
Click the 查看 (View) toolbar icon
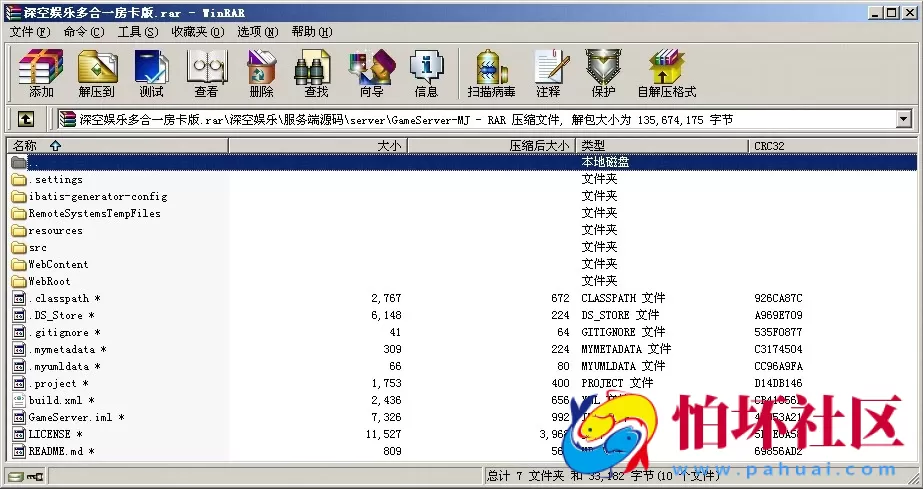point(206,73)
